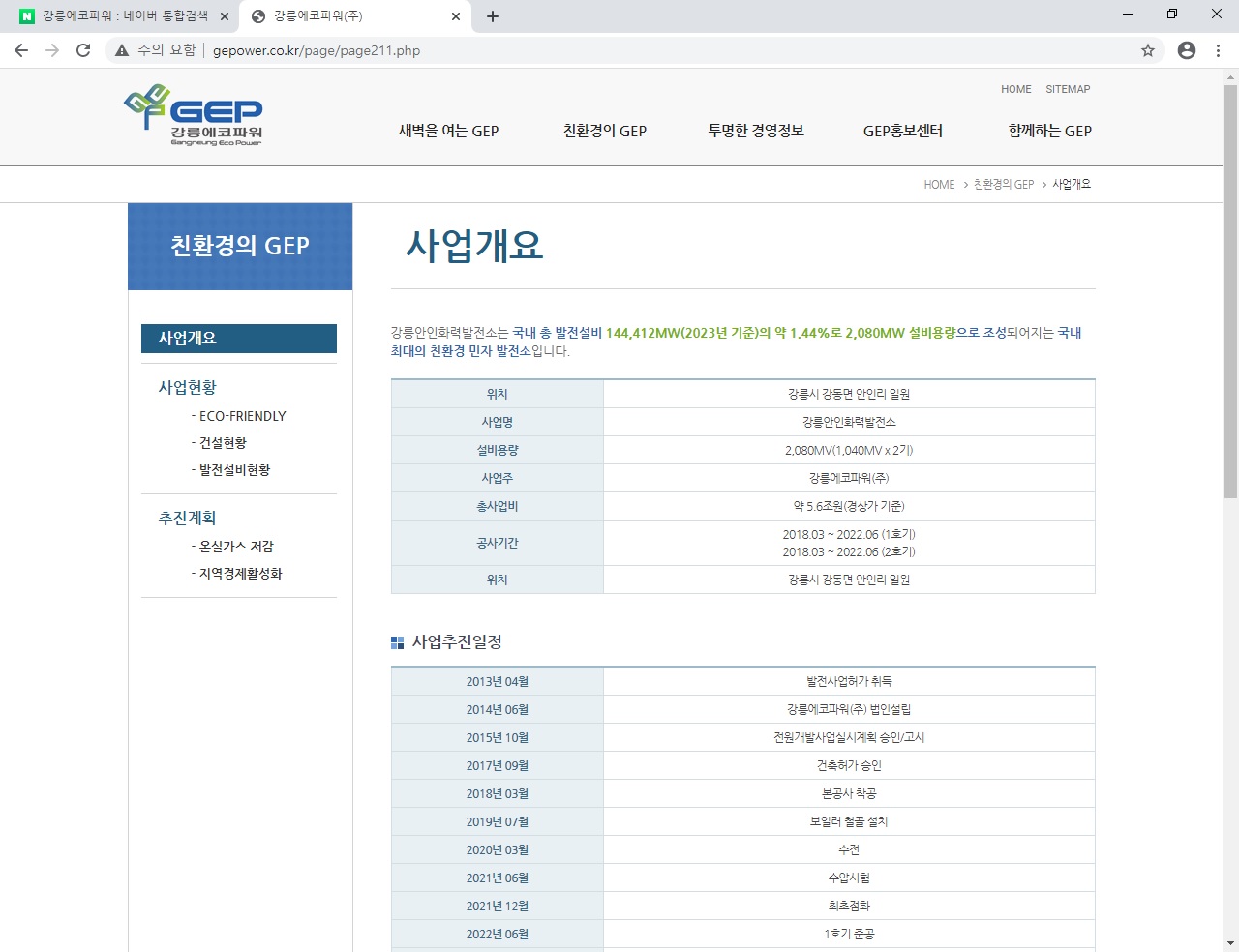Click the 사업추진일정 section heading
Screen dimensions: 1239x952
pyautogui.click(x=457, y=642)
